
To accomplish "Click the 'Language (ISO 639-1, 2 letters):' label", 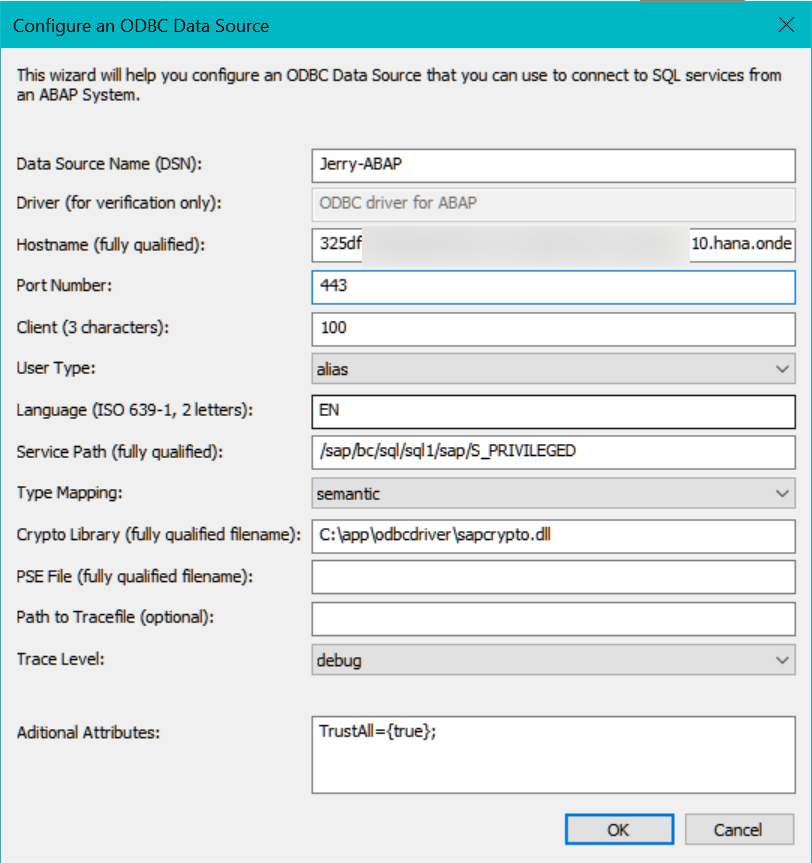I will tap(134, 410).
